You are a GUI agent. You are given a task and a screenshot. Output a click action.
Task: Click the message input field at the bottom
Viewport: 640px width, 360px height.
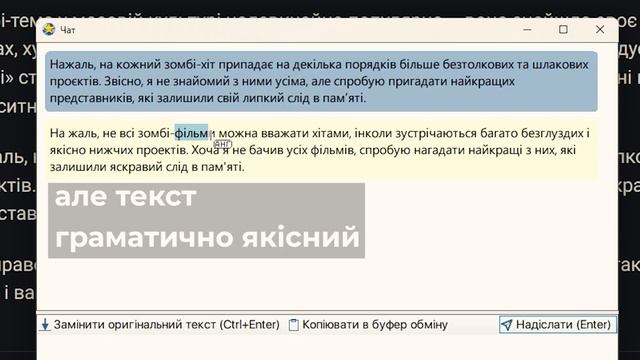coord(327,347)
